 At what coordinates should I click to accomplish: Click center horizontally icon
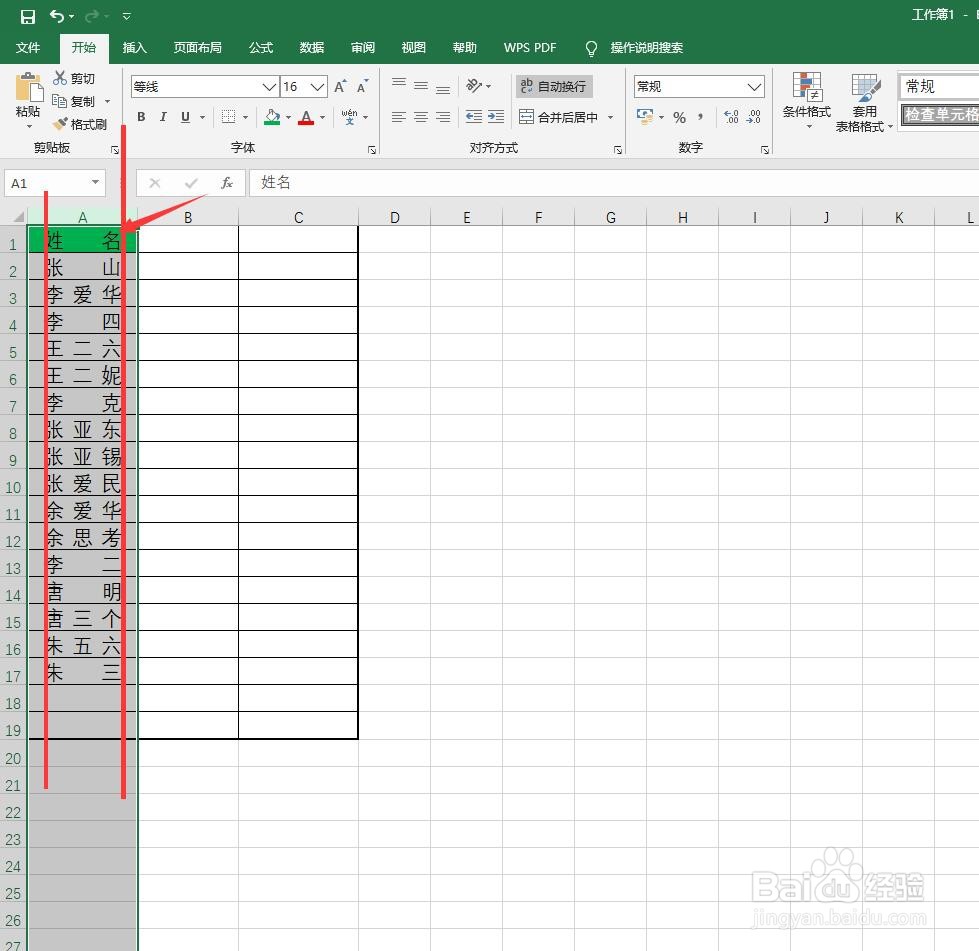pyautogui.click(x=421, y=117)
